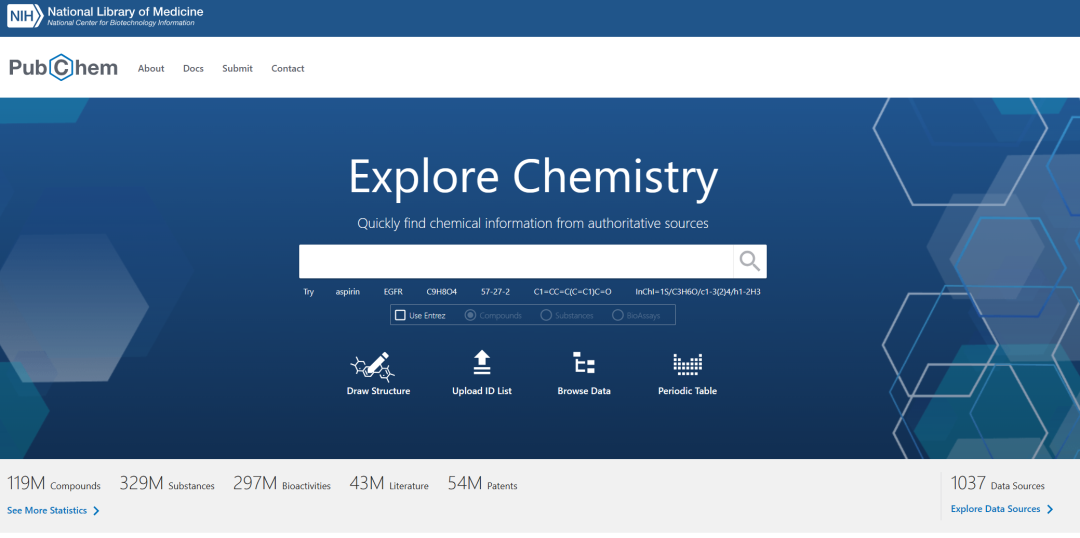Viewport: 1080px width, 538px height.
Task: Click the National Library of Medicine link
Action: pos(125,12)
